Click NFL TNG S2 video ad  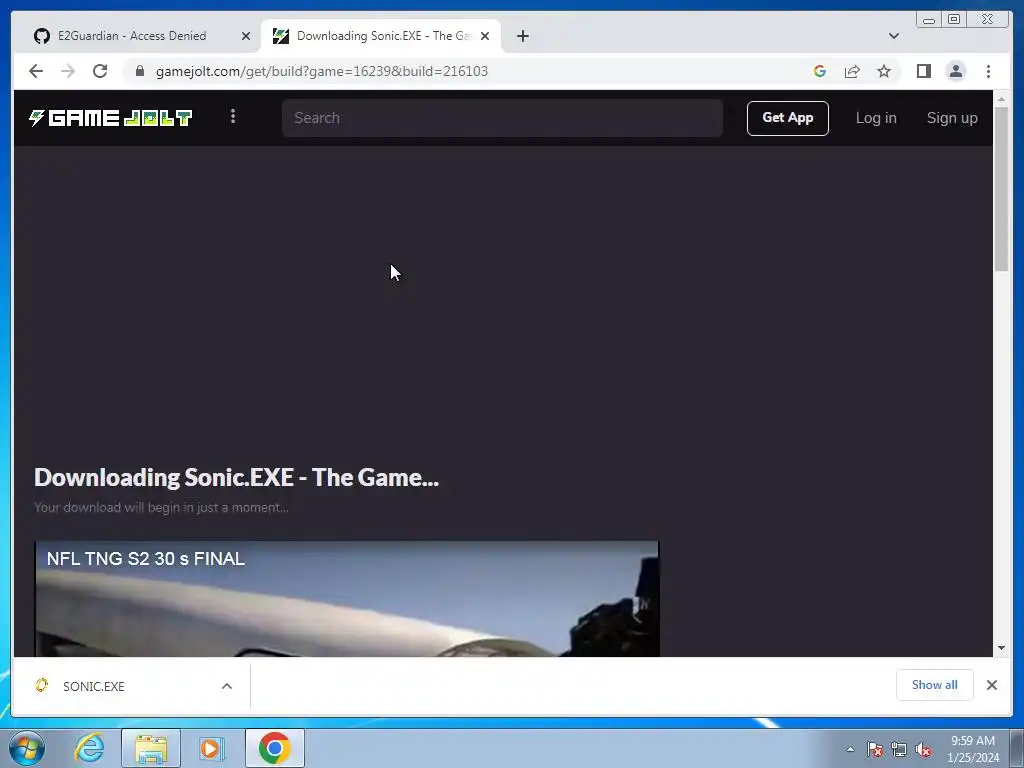pos(347,598)
